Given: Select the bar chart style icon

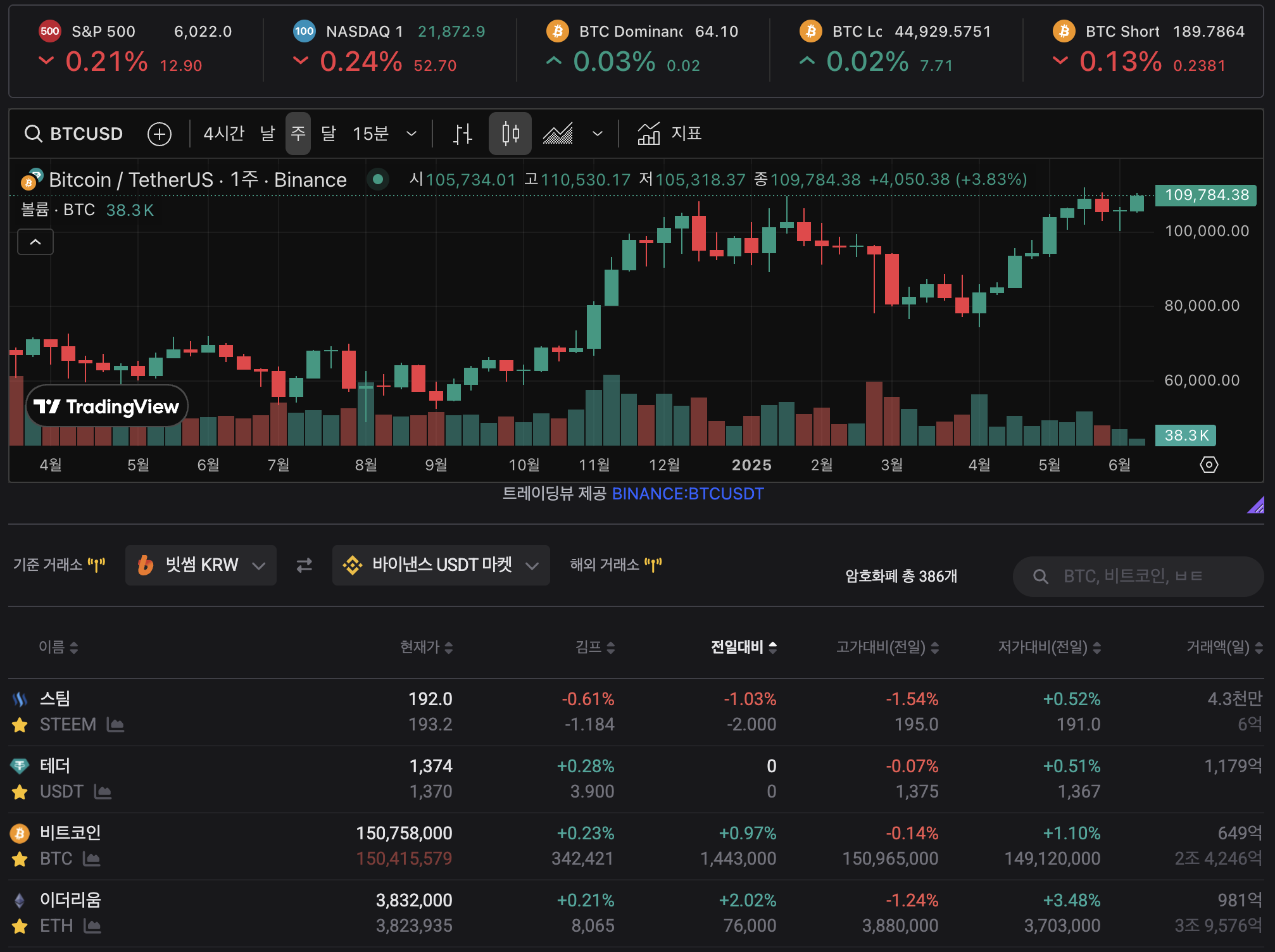Looking at the screenshot, I should point(463,134).
